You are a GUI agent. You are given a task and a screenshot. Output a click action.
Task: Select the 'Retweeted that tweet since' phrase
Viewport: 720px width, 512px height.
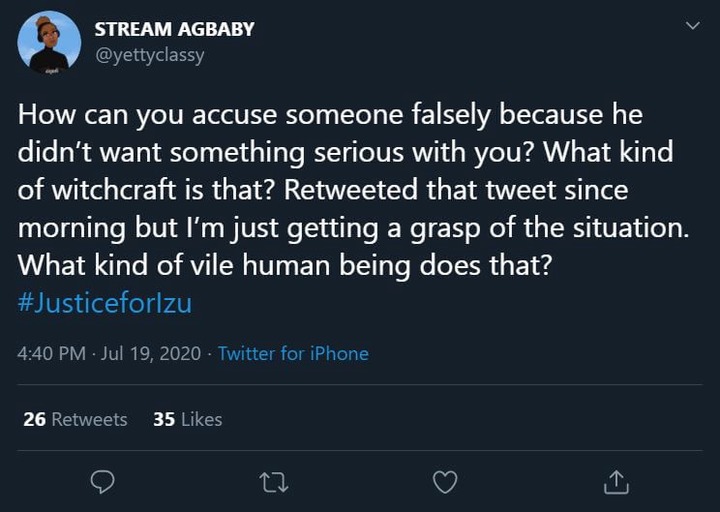(x=456, y=190)
